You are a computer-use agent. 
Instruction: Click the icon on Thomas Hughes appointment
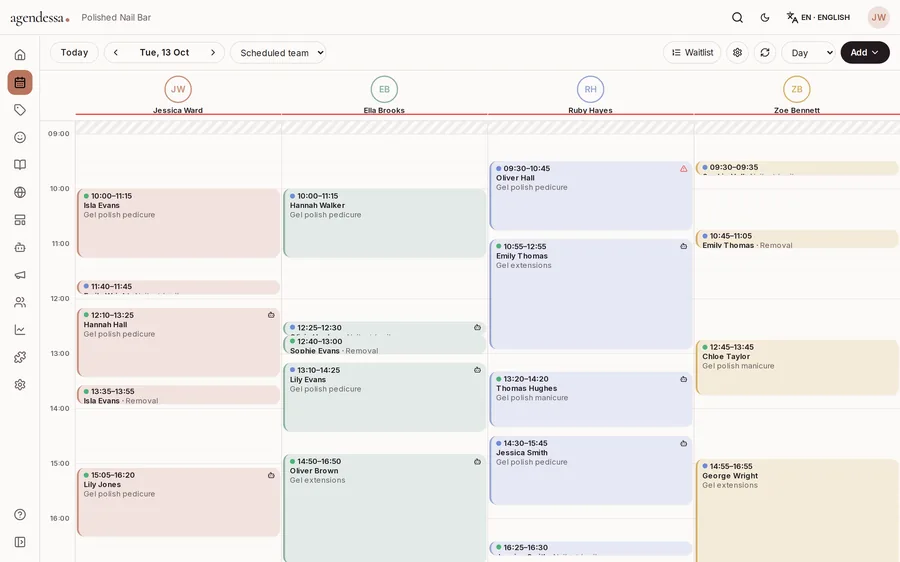click(684, 379)
